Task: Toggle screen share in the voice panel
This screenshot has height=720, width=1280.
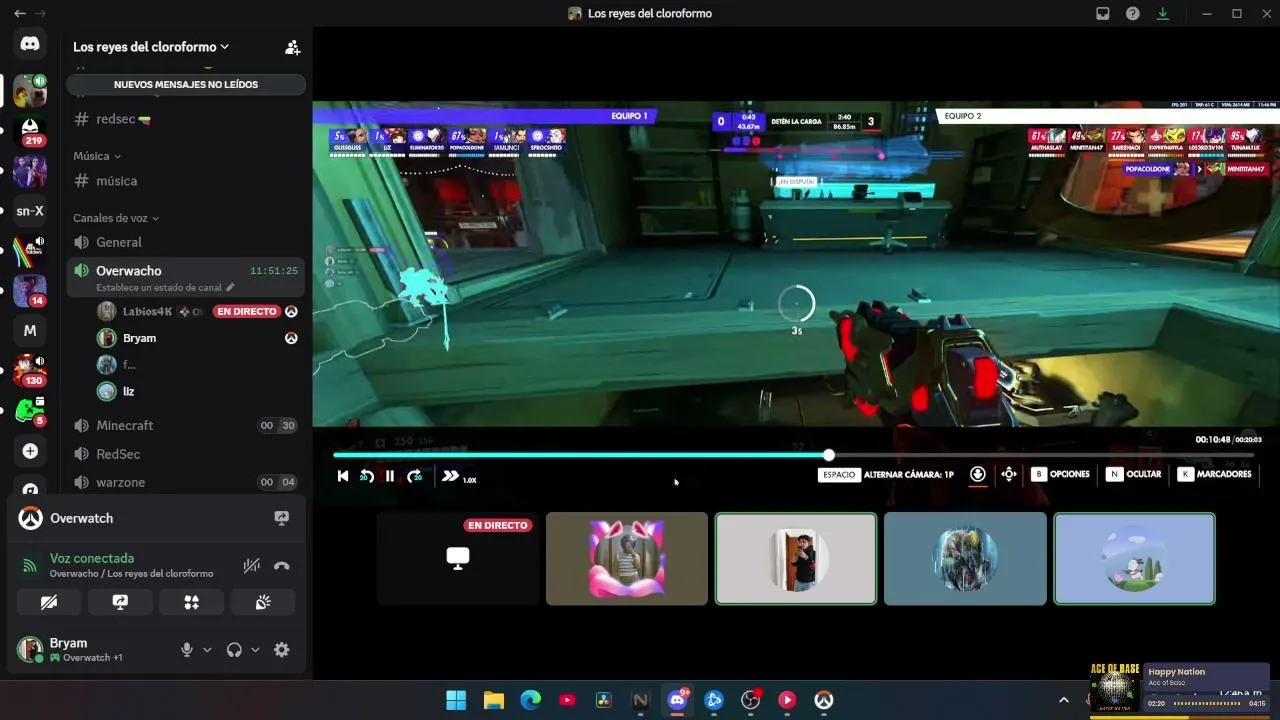Action: (x=120, y=602)
